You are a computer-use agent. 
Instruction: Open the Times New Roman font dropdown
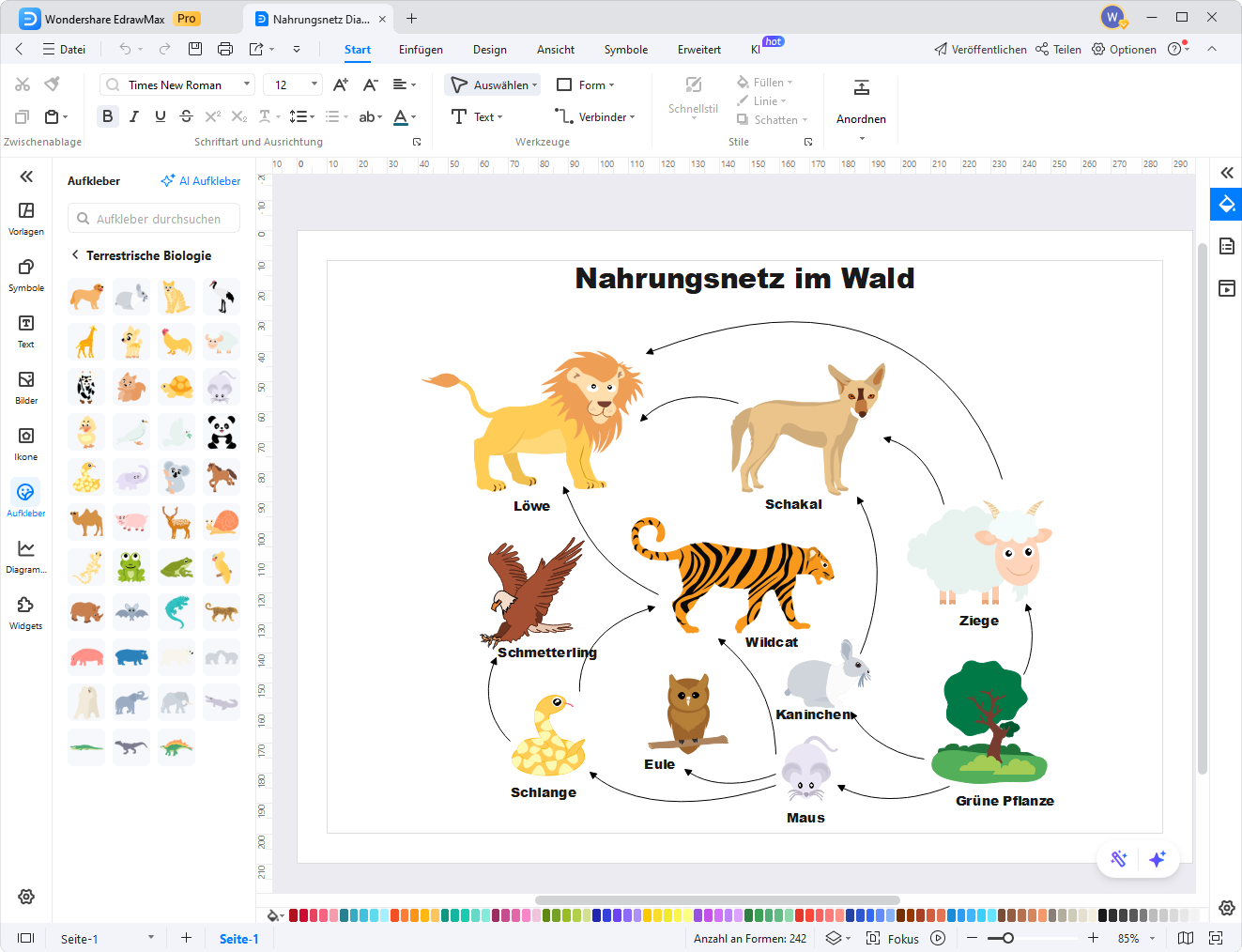click(x=248, y=84)
